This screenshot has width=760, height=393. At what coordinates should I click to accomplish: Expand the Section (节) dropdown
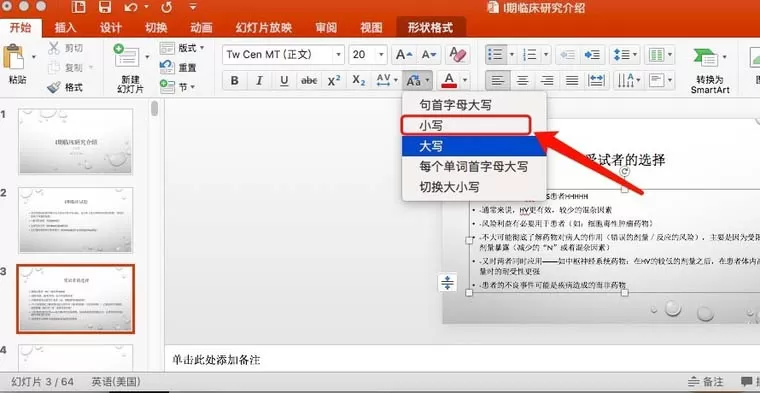pos(177,87)
